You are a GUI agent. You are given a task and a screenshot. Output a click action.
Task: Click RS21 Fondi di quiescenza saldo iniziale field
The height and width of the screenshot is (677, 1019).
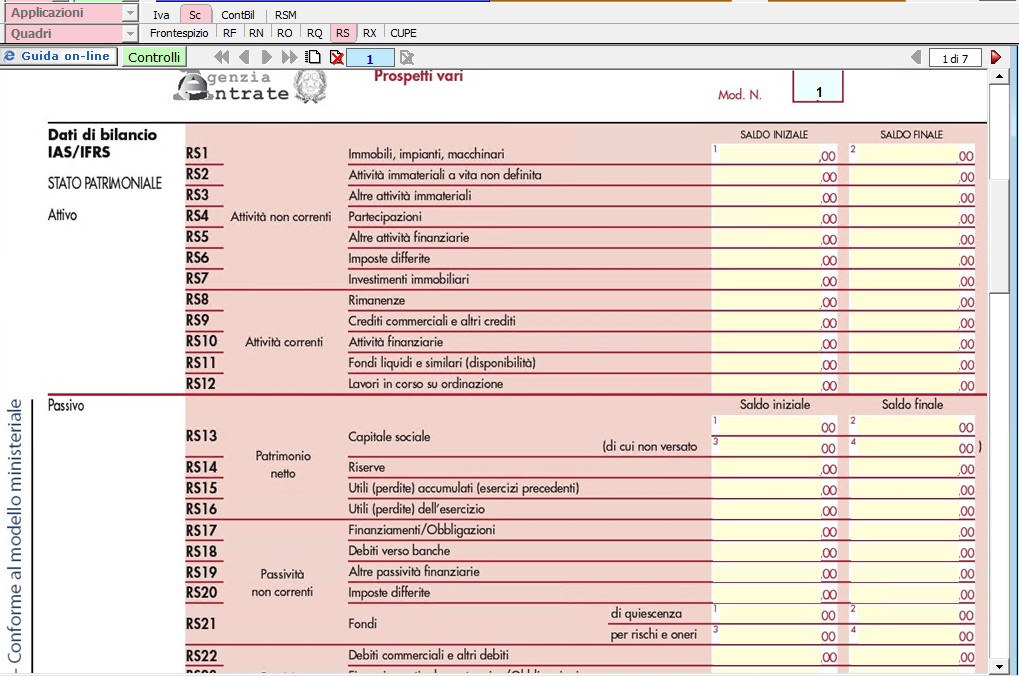pos(774,613)
